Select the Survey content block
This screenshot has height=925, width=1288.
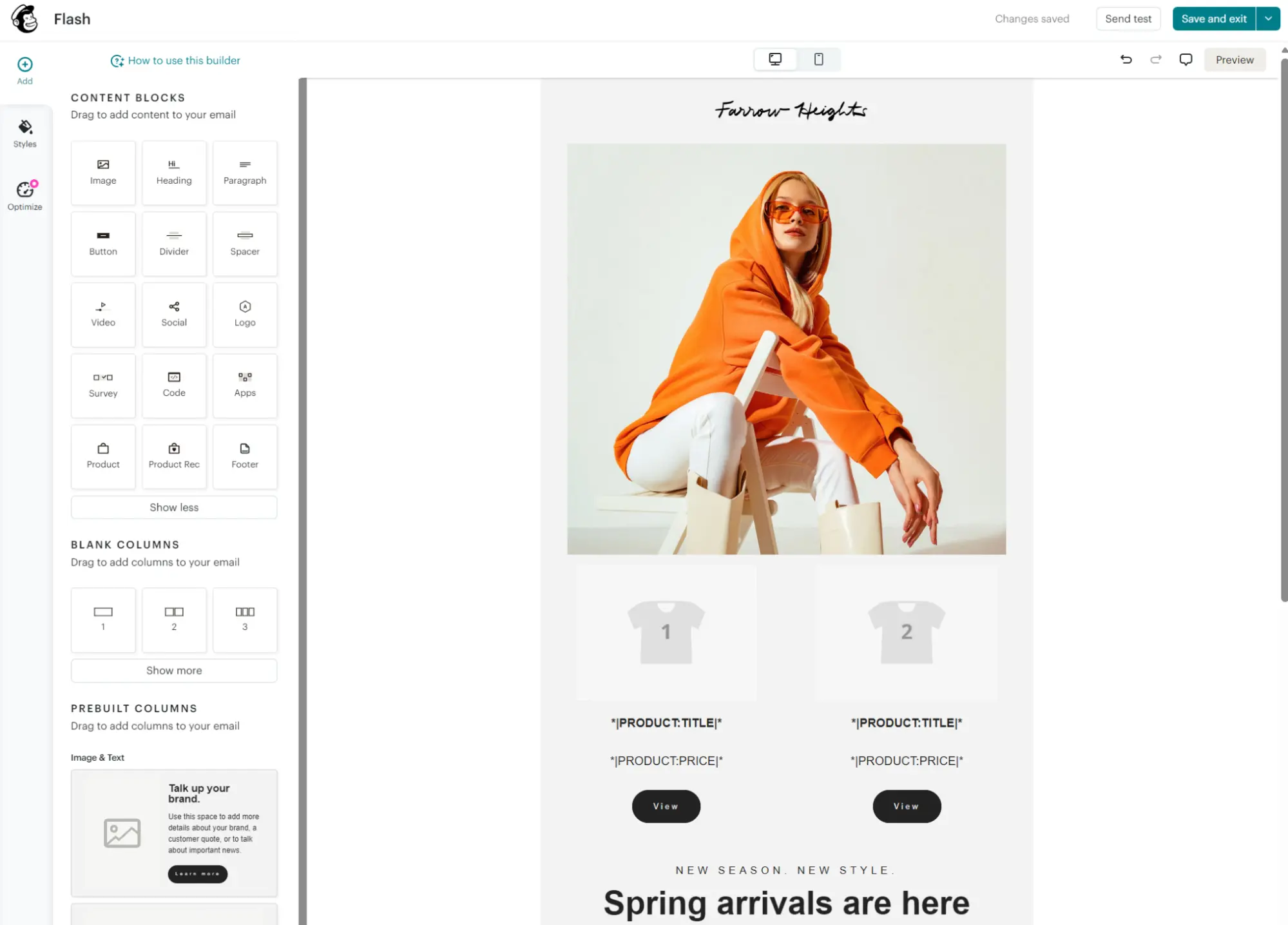[103, 385]
